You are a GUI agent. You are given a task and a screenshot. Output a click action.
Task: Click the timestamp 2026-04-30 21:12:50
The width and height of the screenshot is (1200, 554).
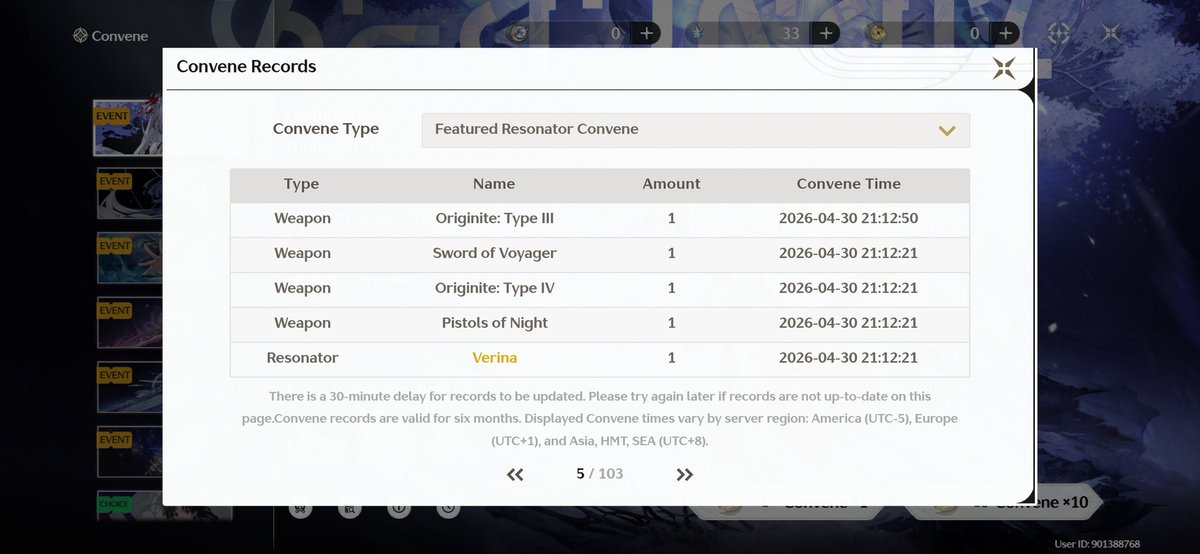coord(849,218)
